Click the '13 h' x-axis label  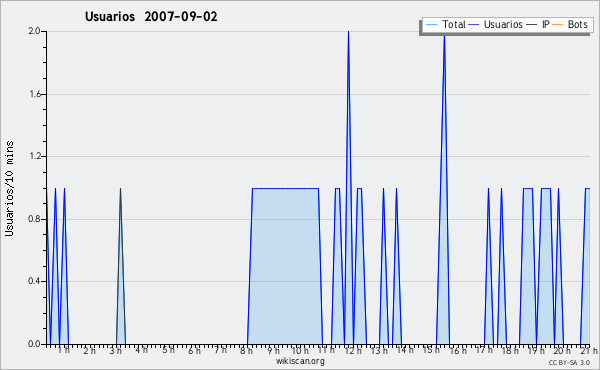[379, 351]
